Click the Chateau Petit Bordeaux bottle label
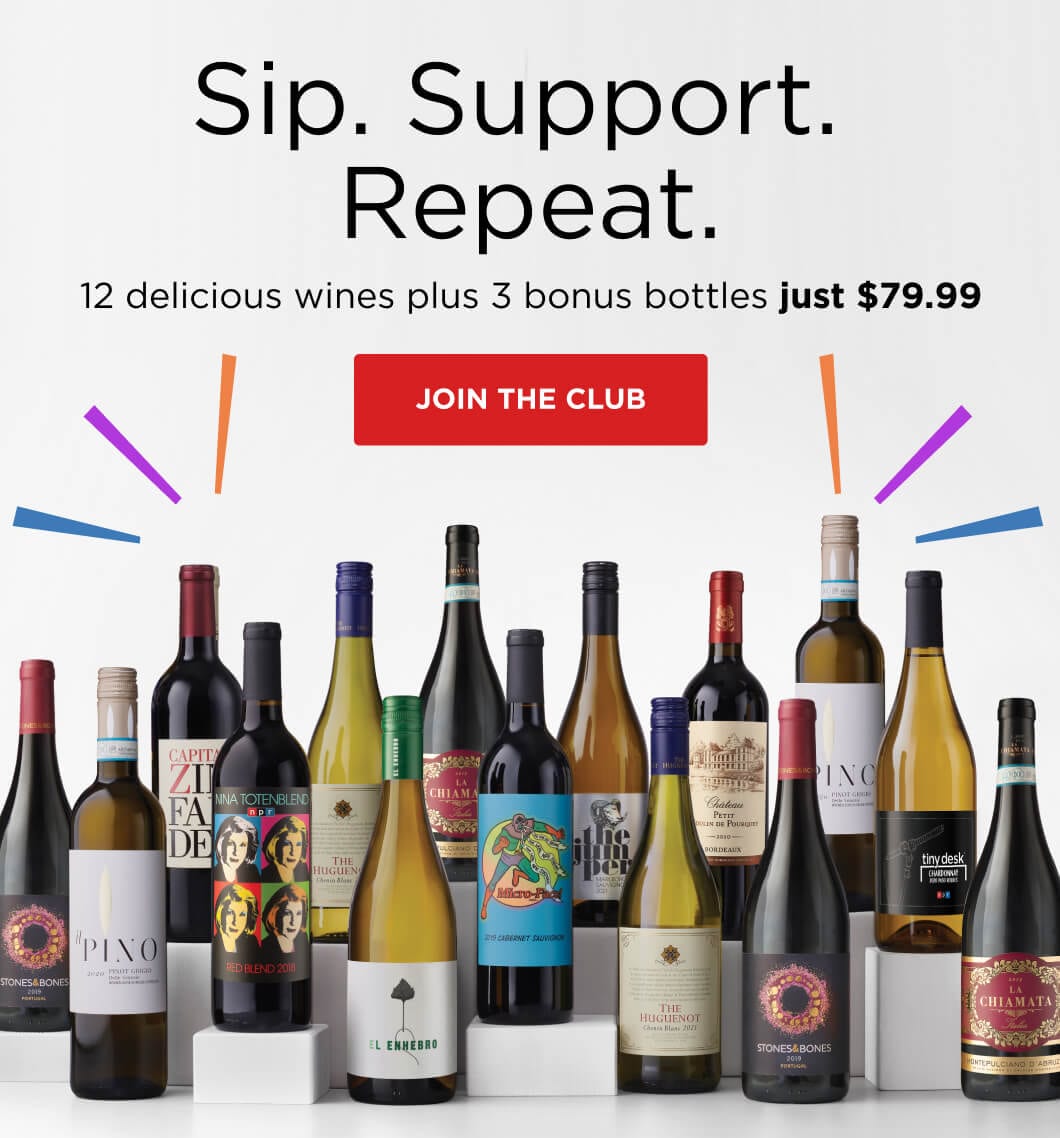This screenshot has height=1138, width=1060. point(728,793)
